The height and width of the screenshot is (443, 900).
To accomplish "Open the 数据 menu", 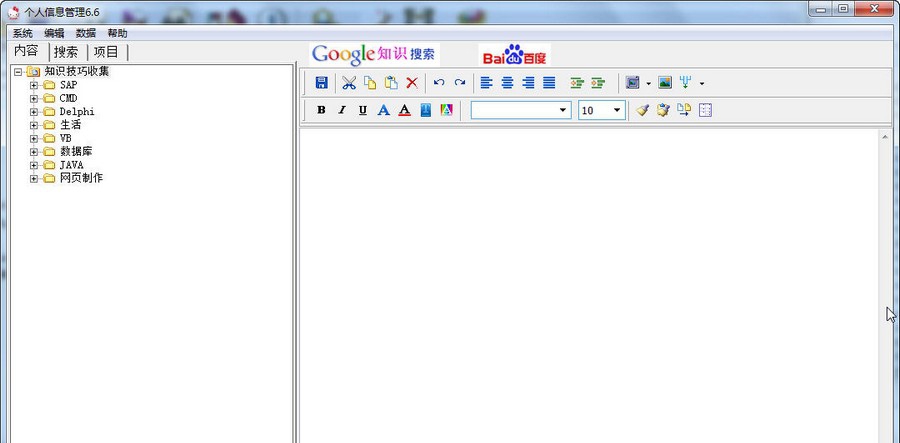I will (x=86, y=33).
